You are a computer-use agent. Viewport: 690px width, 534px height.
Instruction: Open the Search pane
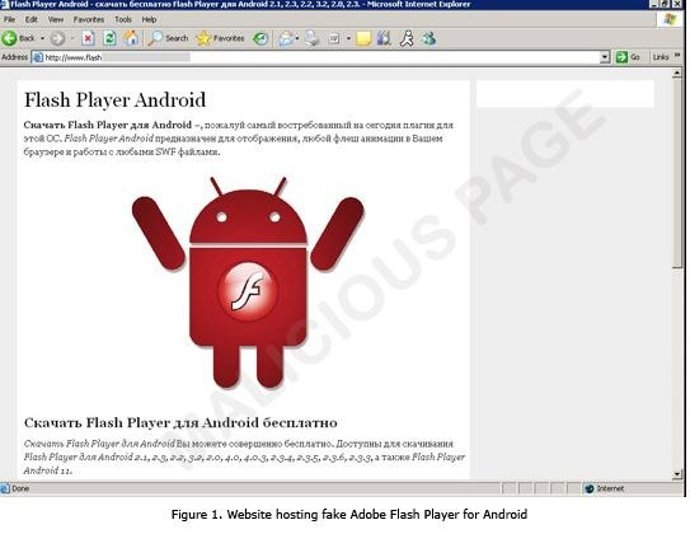[168, 39]
